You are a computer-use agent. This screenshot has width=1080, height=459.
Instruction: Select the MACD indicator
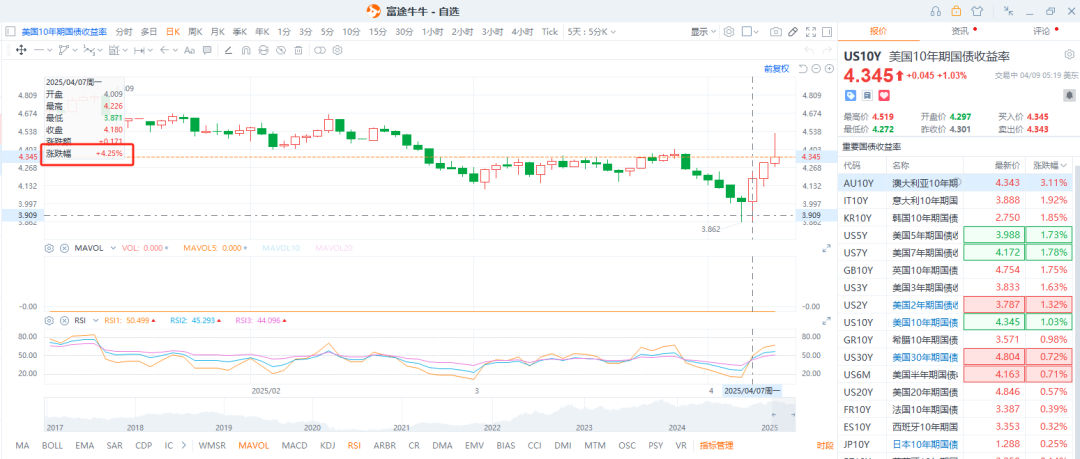pos(295,446)
